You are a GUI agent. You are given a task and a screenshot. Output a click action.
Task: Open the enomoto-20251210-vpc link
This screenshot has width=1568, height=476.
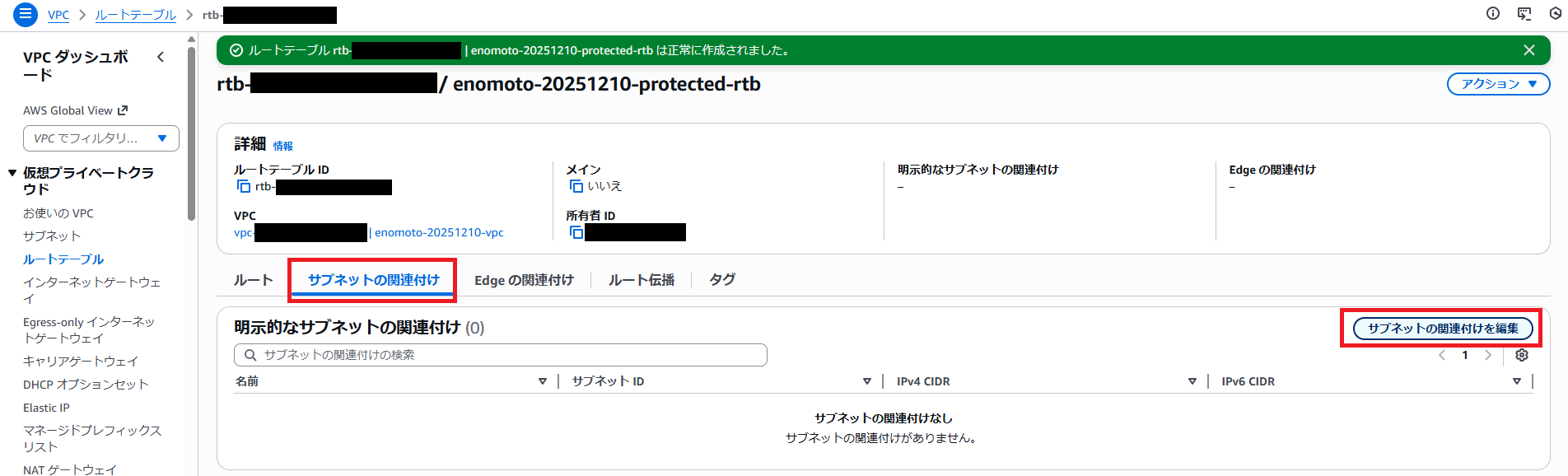point(439,232)
